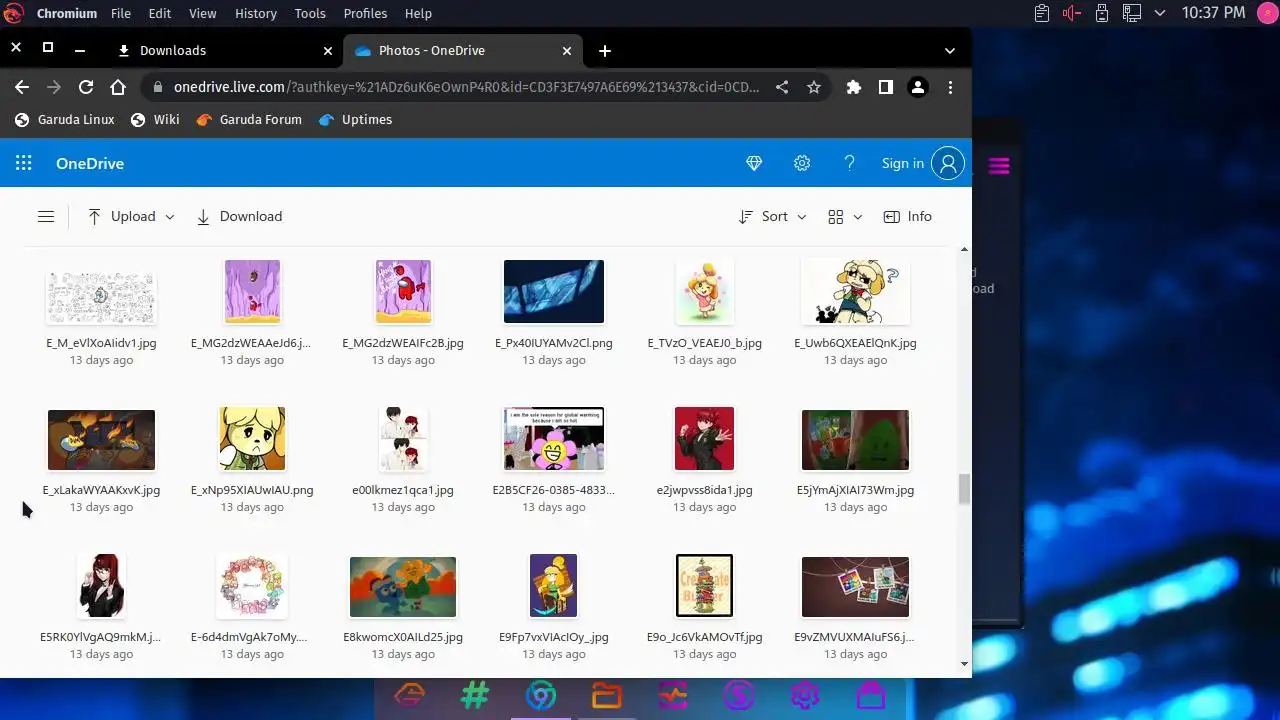Image resolution: width=1280 pixels, height=720 pixels.
Task: Open the Wiki bookmark
Action: (x=155, y=119)
